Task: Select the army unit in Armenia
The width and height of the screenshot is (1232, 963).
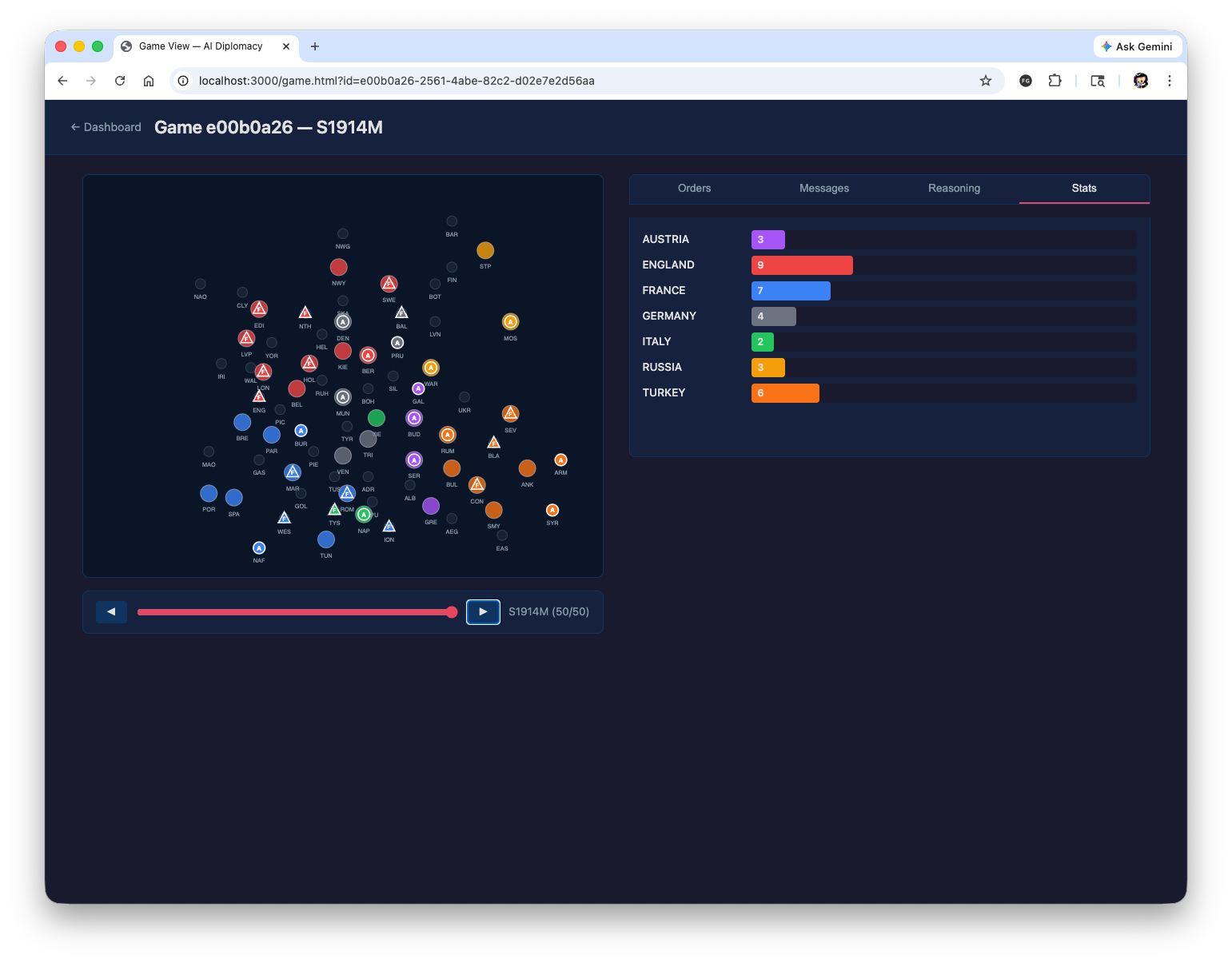Action: [560, 460]
